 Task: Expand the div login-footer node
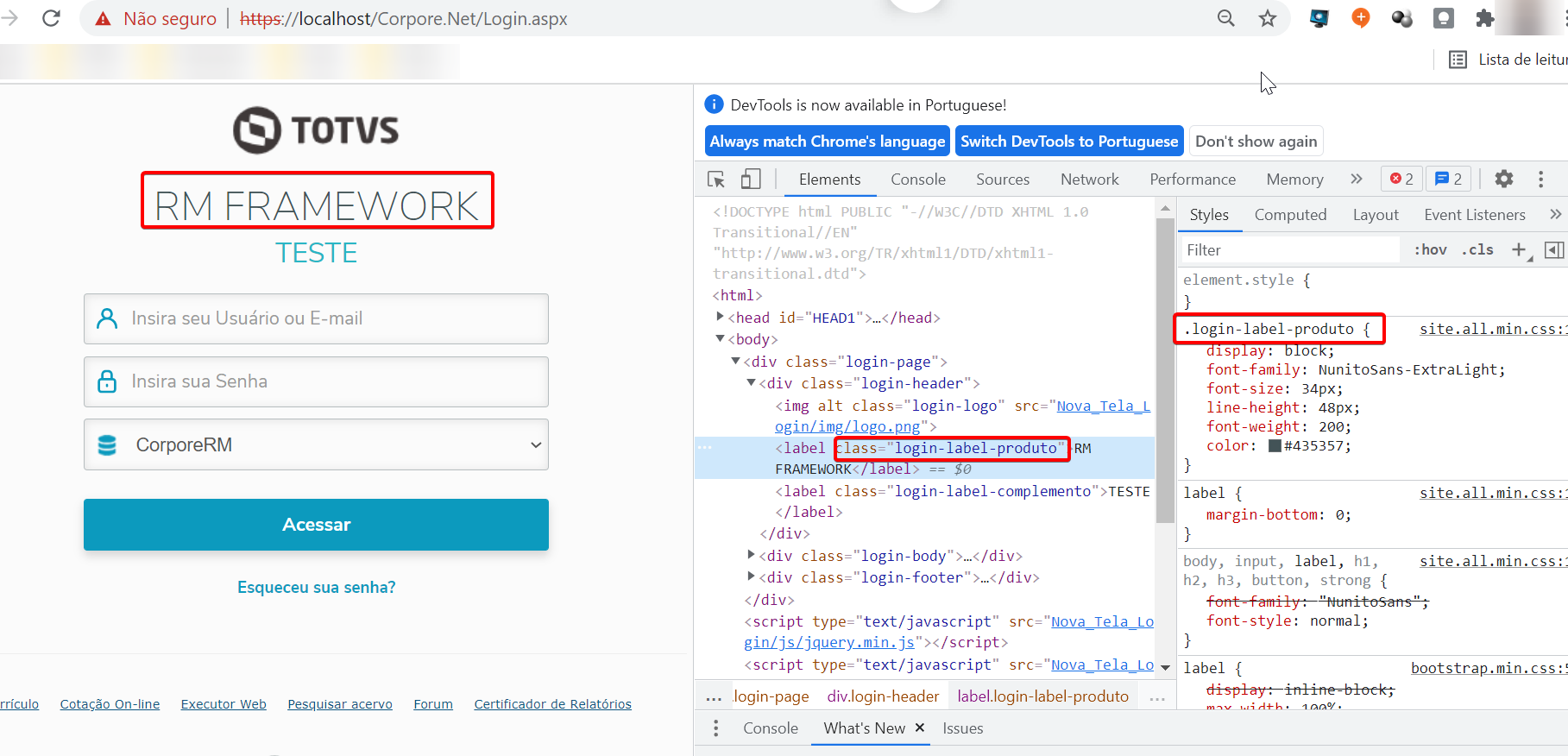pyautogui.click(x=752, y=576)
